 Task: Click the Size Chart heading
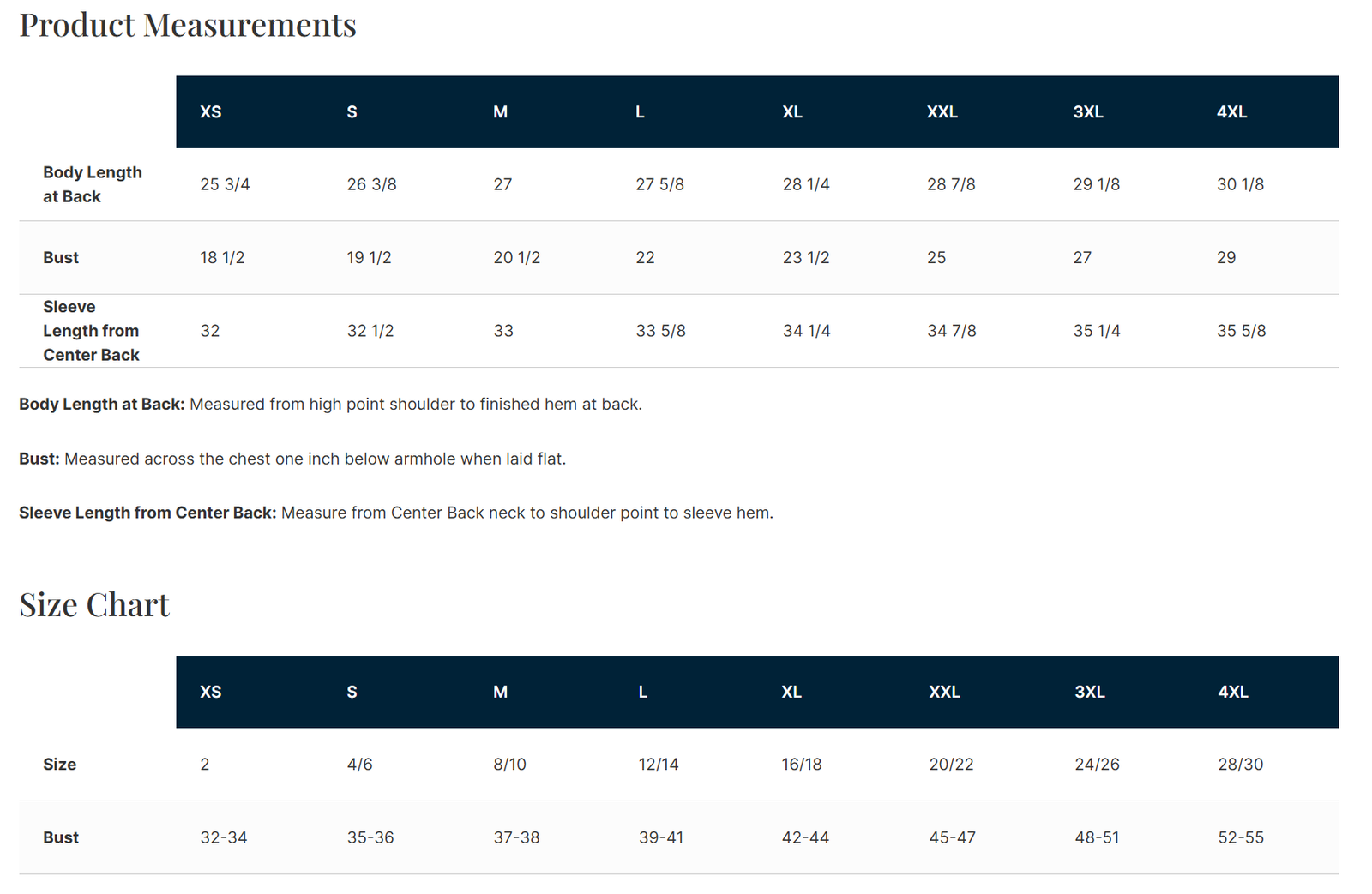[94, 605]
